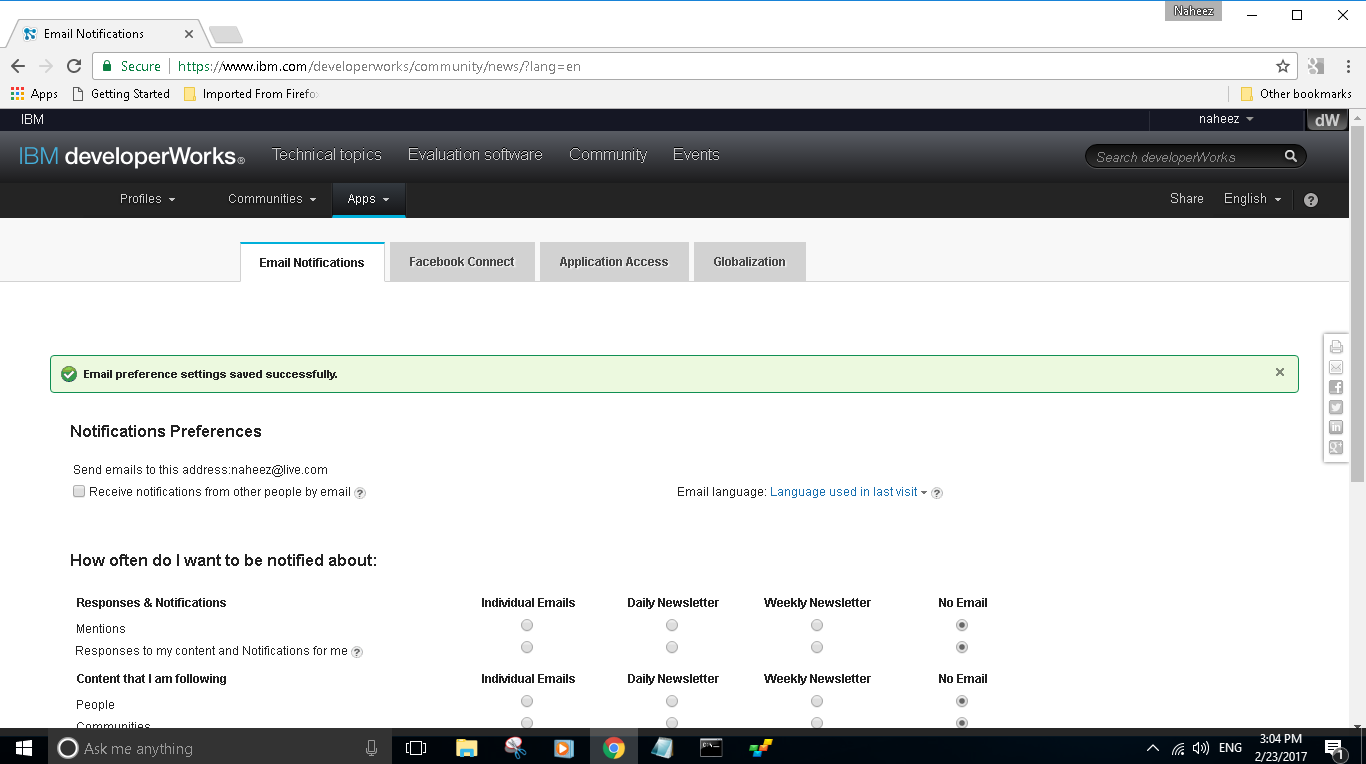This screenshot has height=764, width=1366.
Task: Show help for Receive notifications option
Action: pyautogui.click(x=360, y=493)
